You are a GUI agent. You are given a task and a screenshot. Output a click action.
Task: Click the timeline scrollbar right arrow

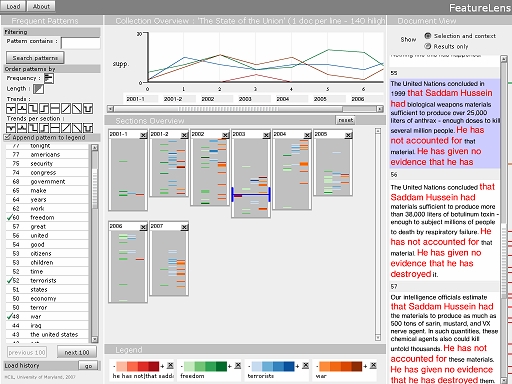(380, 109)
